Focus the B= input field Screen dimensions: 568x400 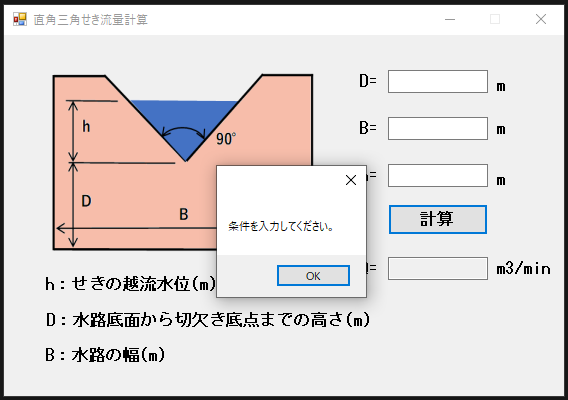[x=438, y=128]
